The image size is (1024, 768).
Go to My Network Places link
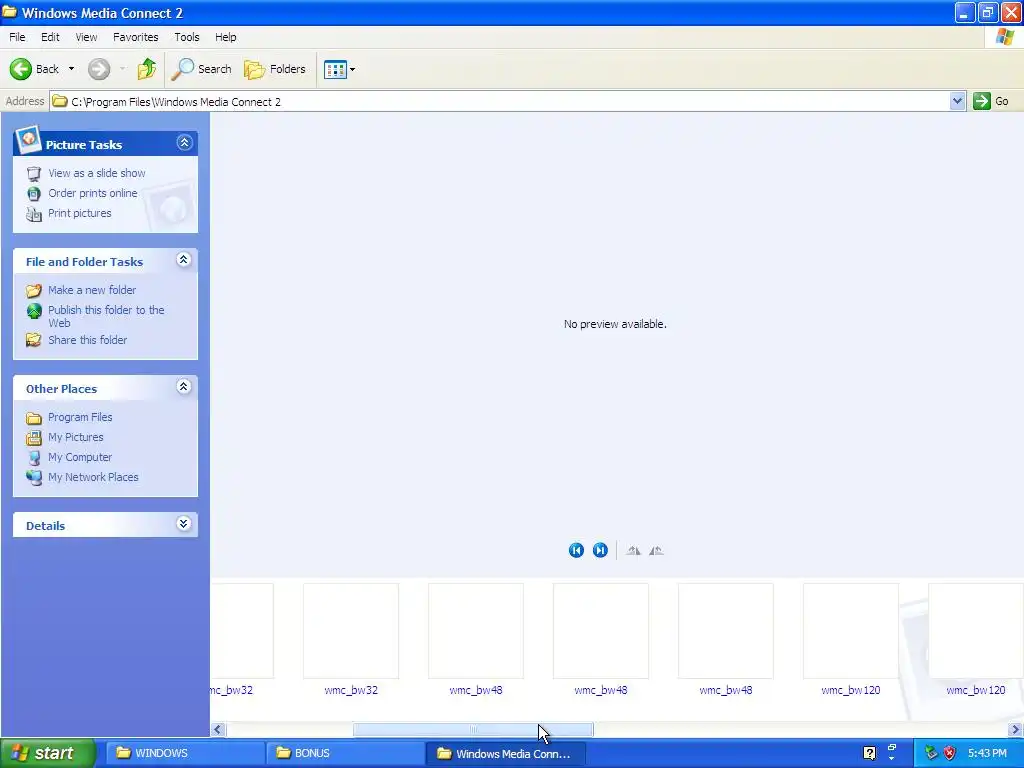click(x=93, y=477)
